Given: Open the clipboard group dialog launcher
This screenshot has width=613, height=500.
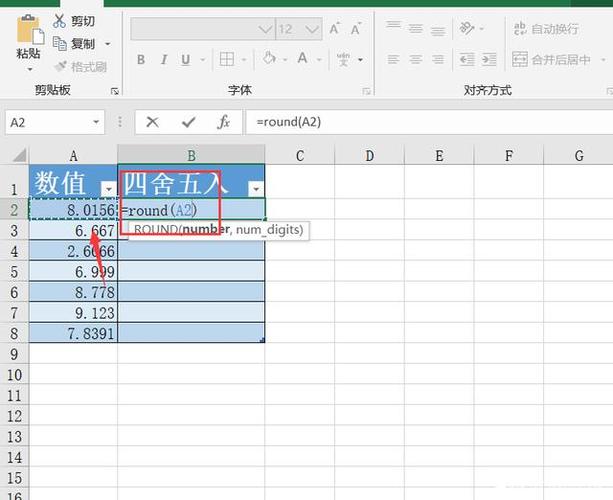Looking at the screenshot, I should tap(115, 91).
